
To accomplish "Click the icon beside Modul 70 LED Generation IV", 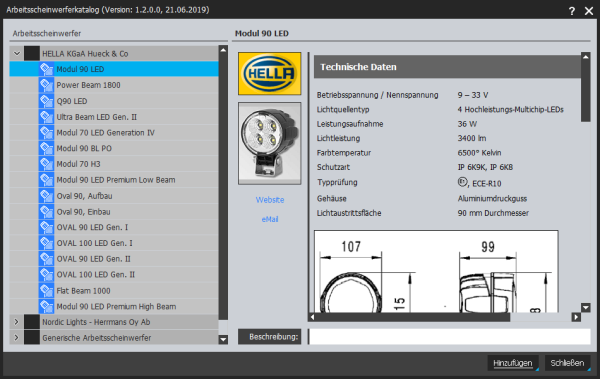I will [x=46, y=132].
